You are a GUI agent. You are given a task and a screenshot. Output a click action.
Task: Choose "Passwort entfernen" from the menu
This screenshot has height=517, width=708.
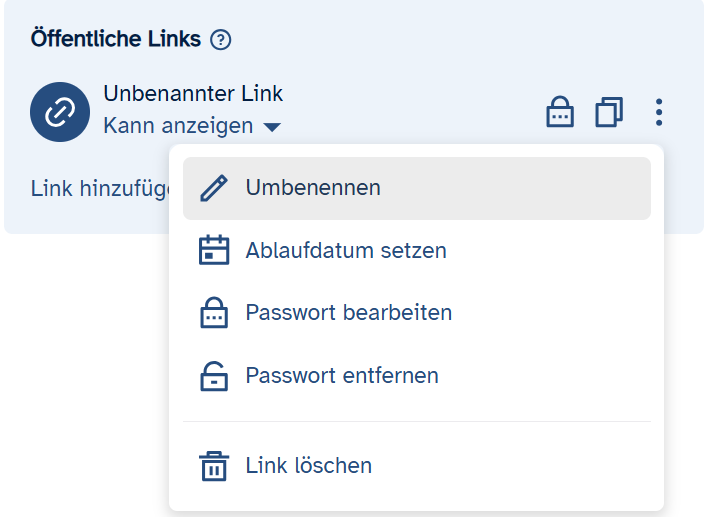tap(342, 377)
